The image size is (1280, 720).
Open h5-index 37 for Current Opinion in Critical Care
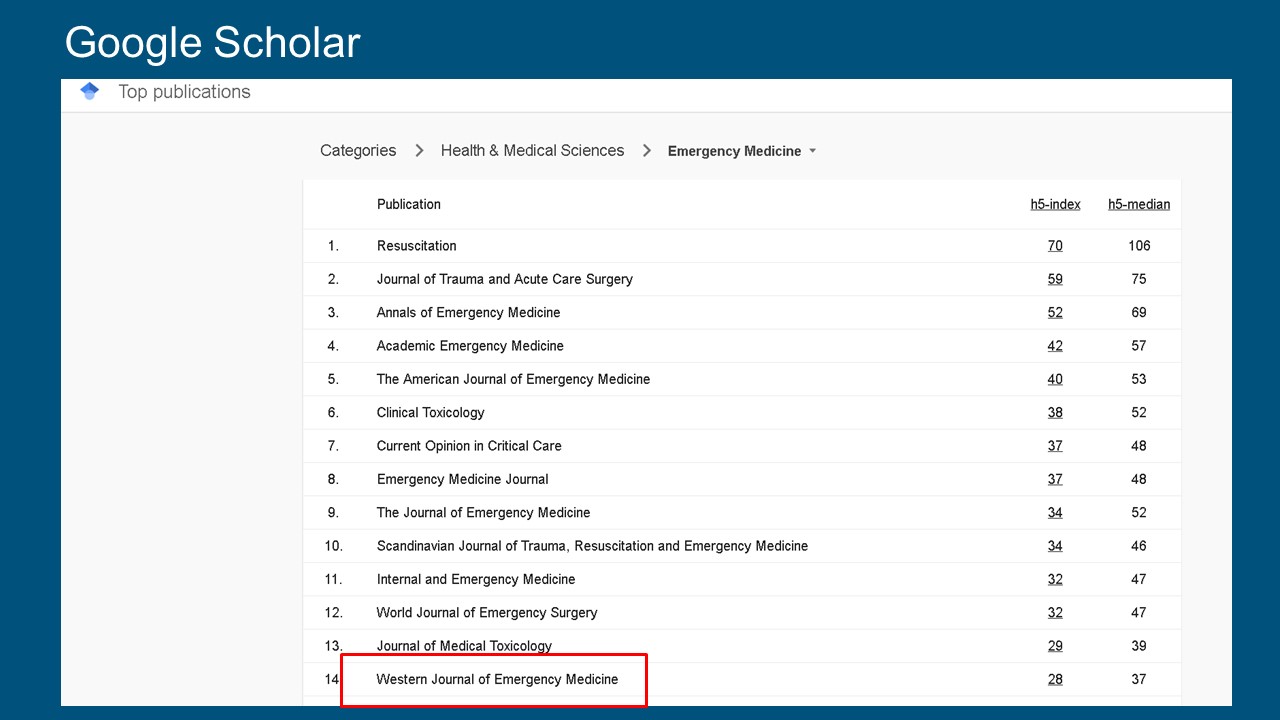click(x=1055, y=446)
